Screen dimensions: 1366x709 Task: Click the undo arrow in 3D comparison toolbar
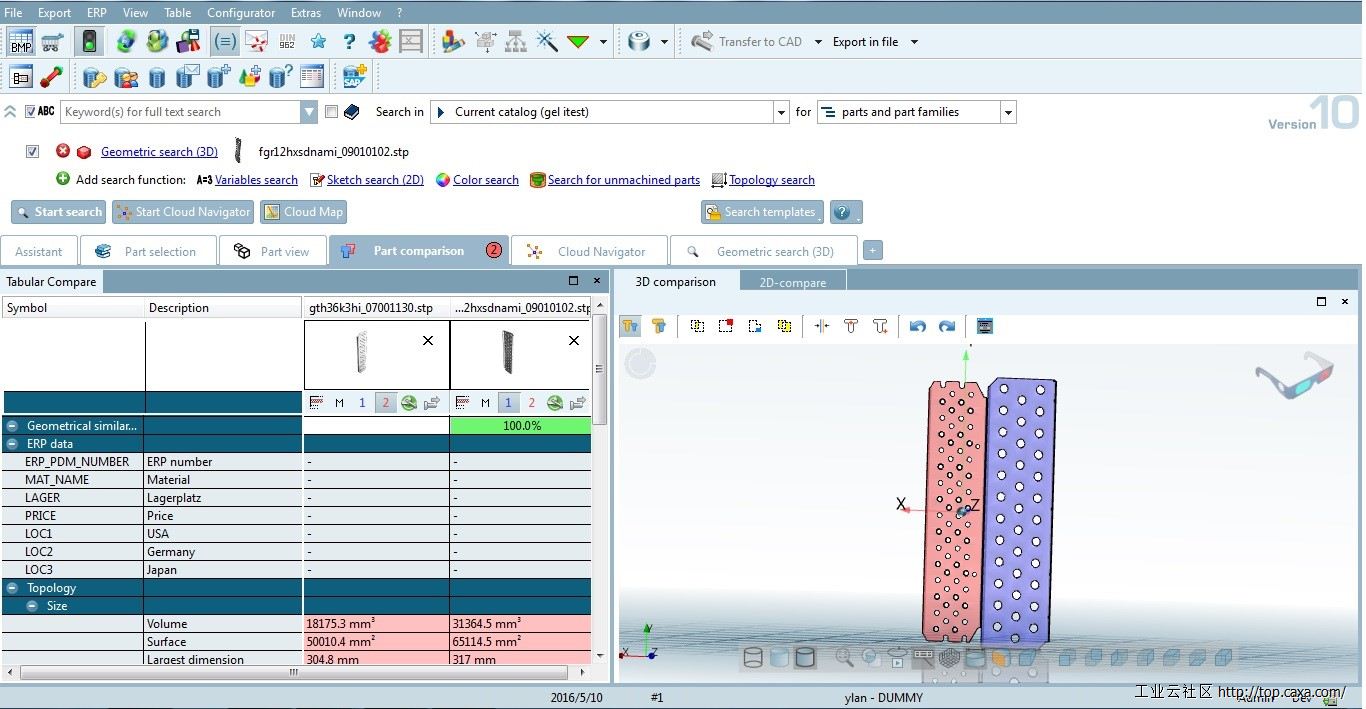tap(917, 326)
